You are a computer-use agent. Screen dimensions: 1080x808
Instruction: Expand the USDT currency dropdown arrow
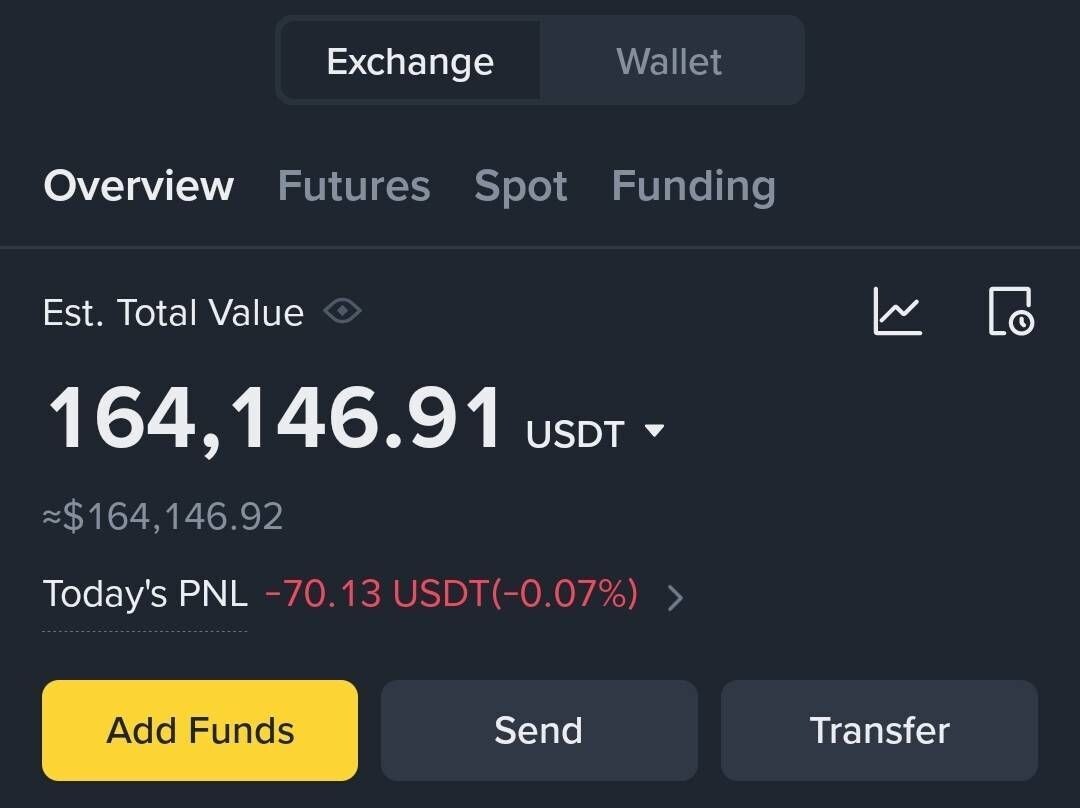point(654,431)
